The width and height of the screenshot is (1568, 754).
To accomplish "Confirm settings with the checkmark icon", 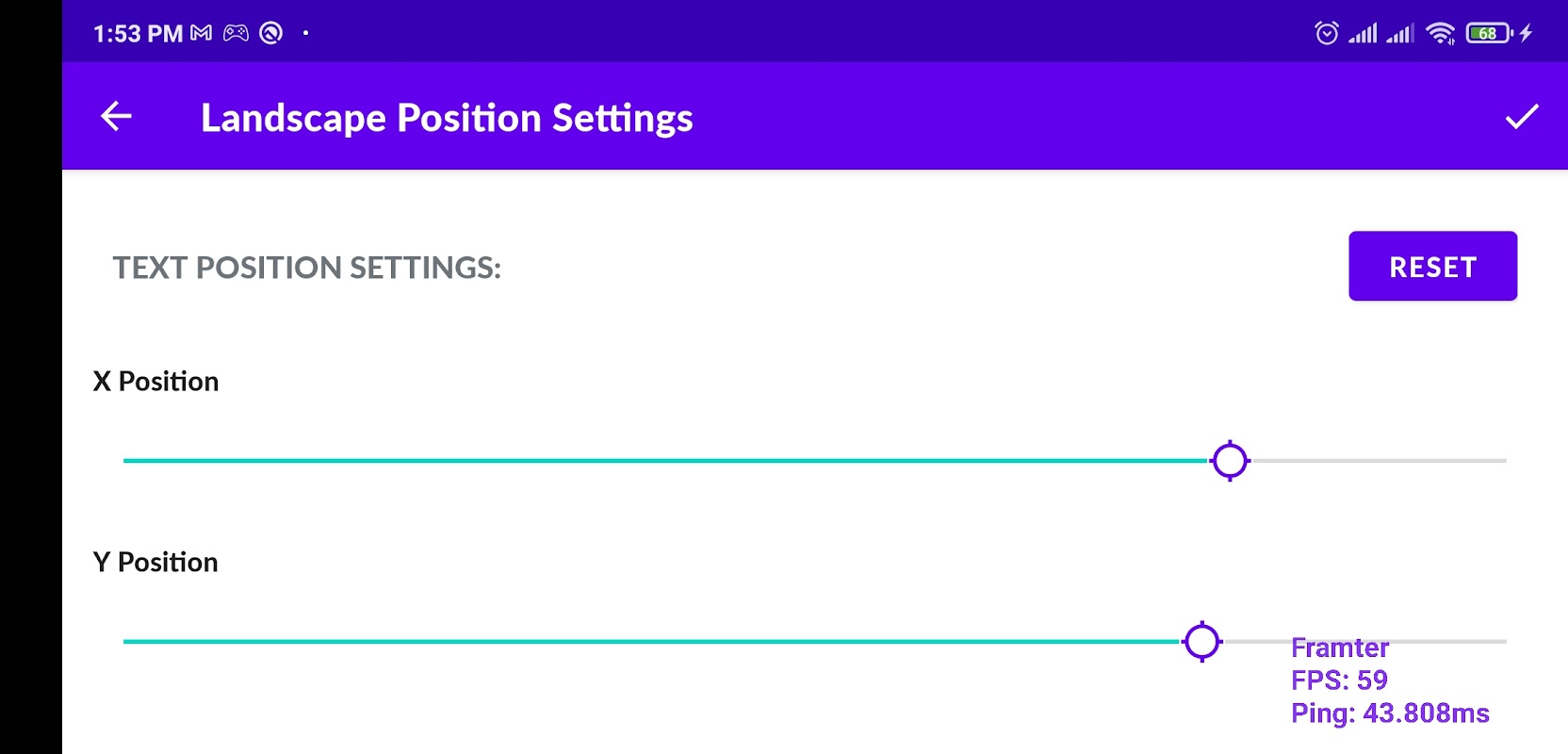I will coord(1521,117).
